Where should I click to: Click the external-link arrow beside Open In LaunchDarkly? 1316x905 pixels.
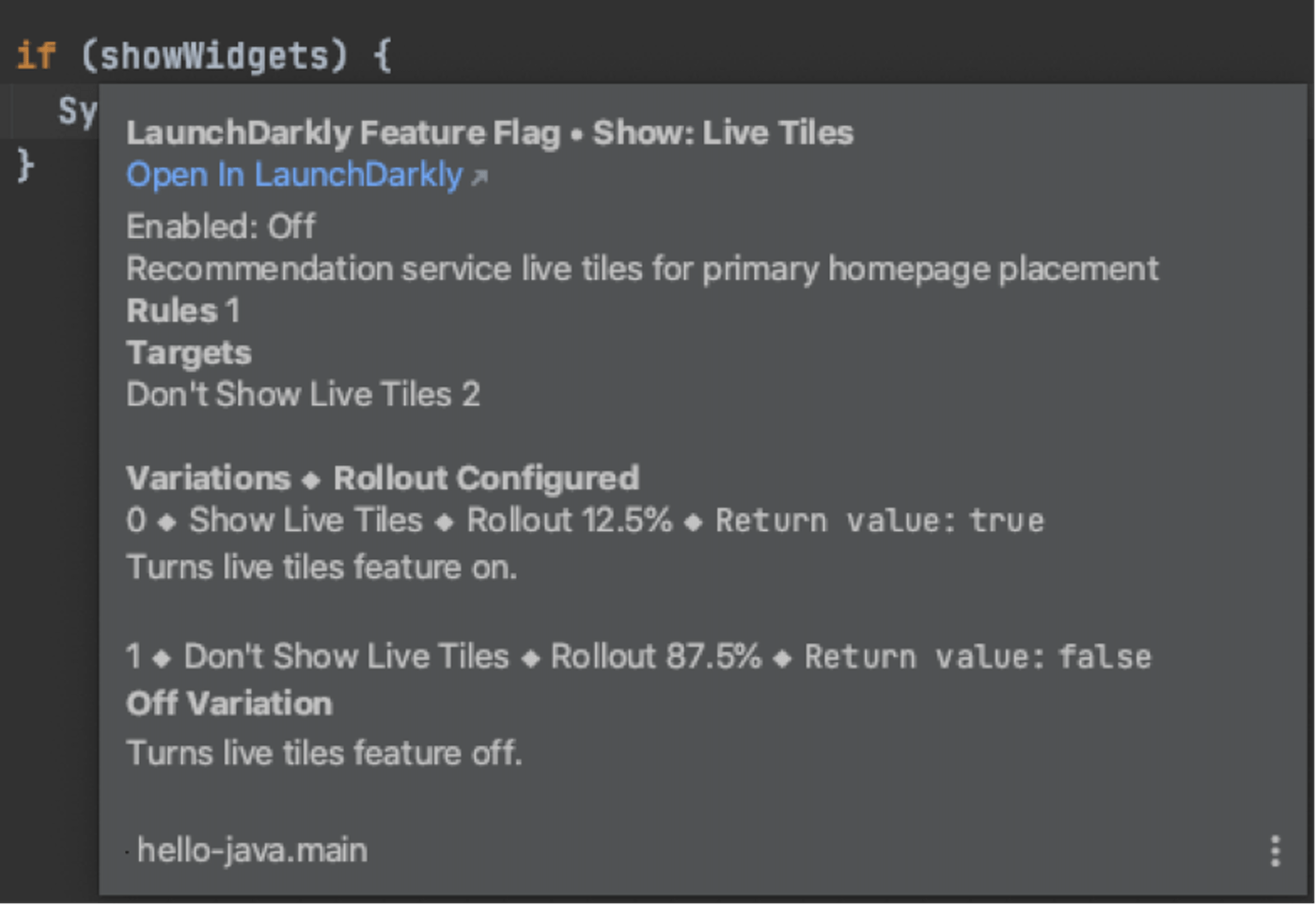(479, 177)
